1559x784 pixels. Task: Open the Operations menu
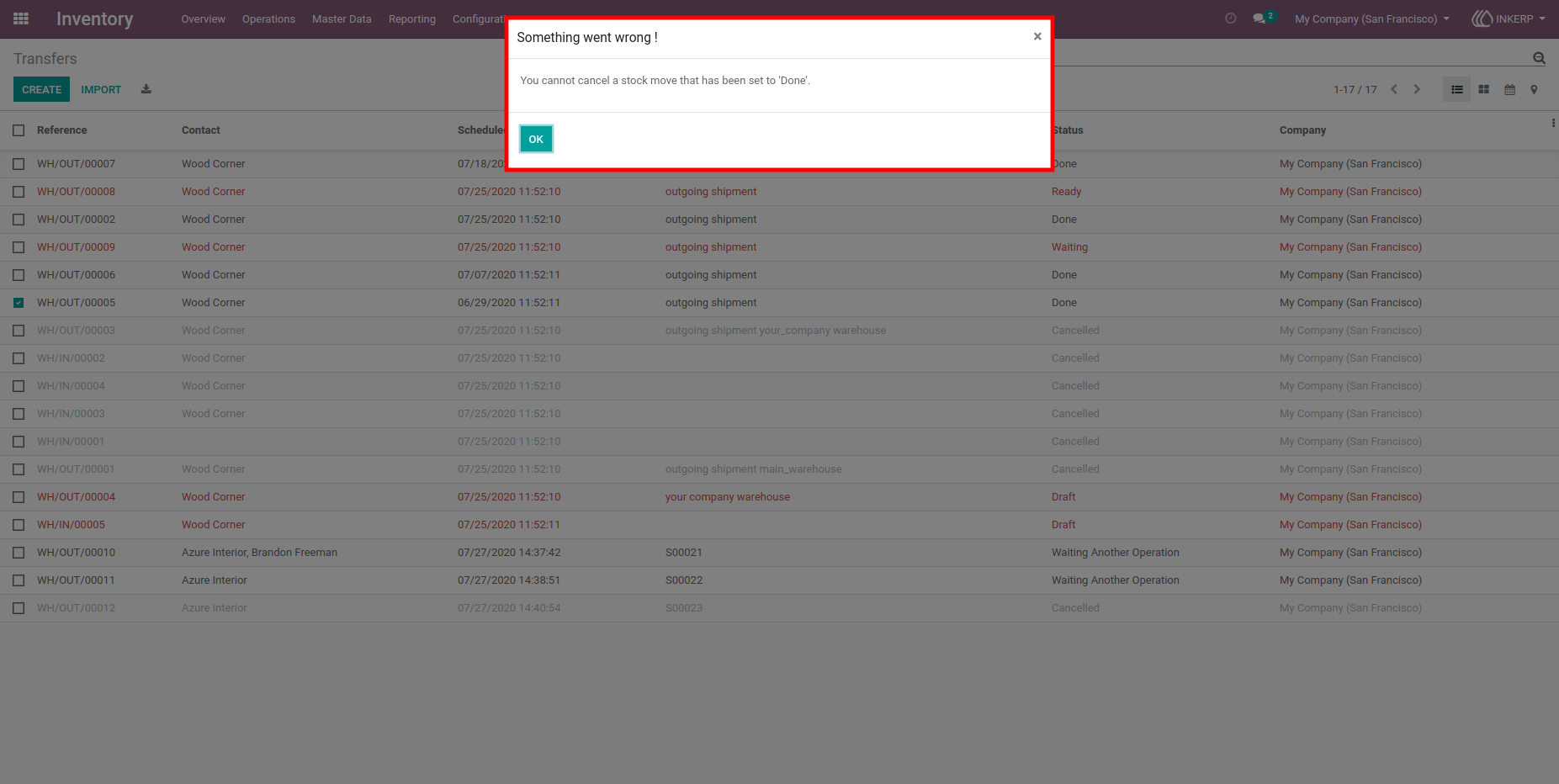[x=268, y=19]
